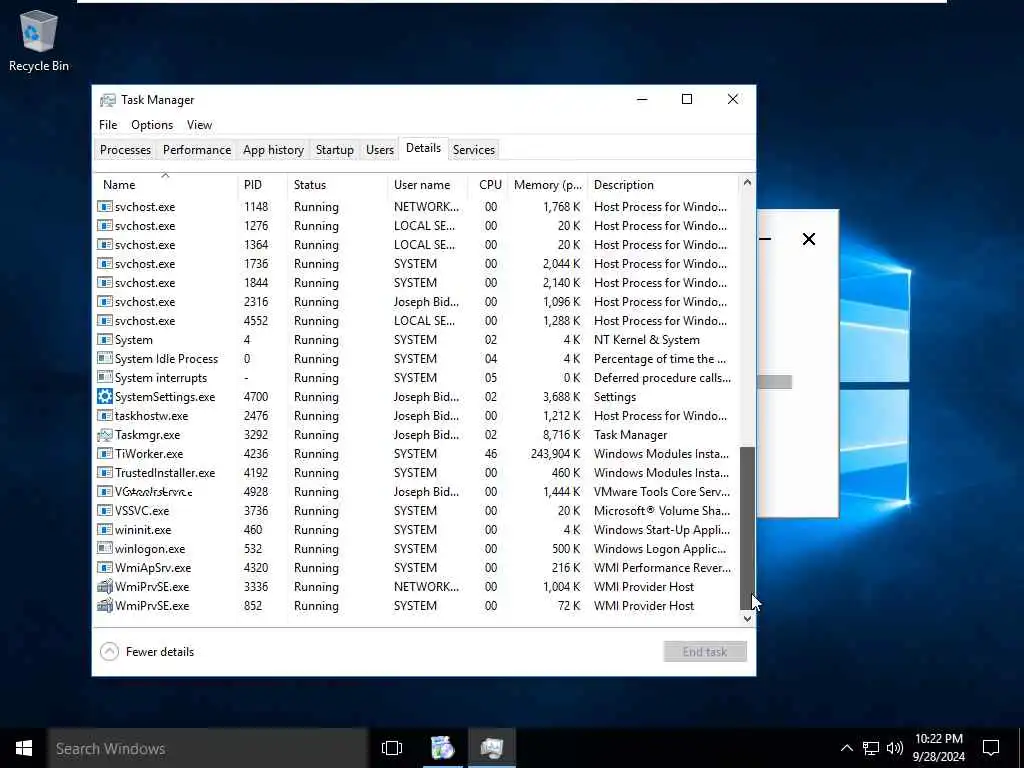
Task: Click the System Idle Process icon
Action: point(104,359)
